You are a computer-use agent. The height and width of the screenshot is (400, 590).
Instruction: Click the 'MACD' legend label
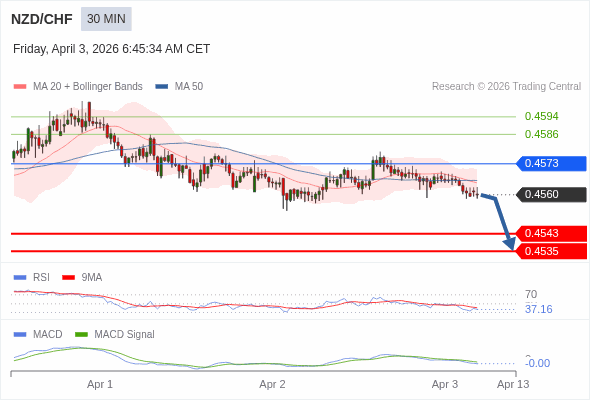pyautogui.click(x=48, y=335)
